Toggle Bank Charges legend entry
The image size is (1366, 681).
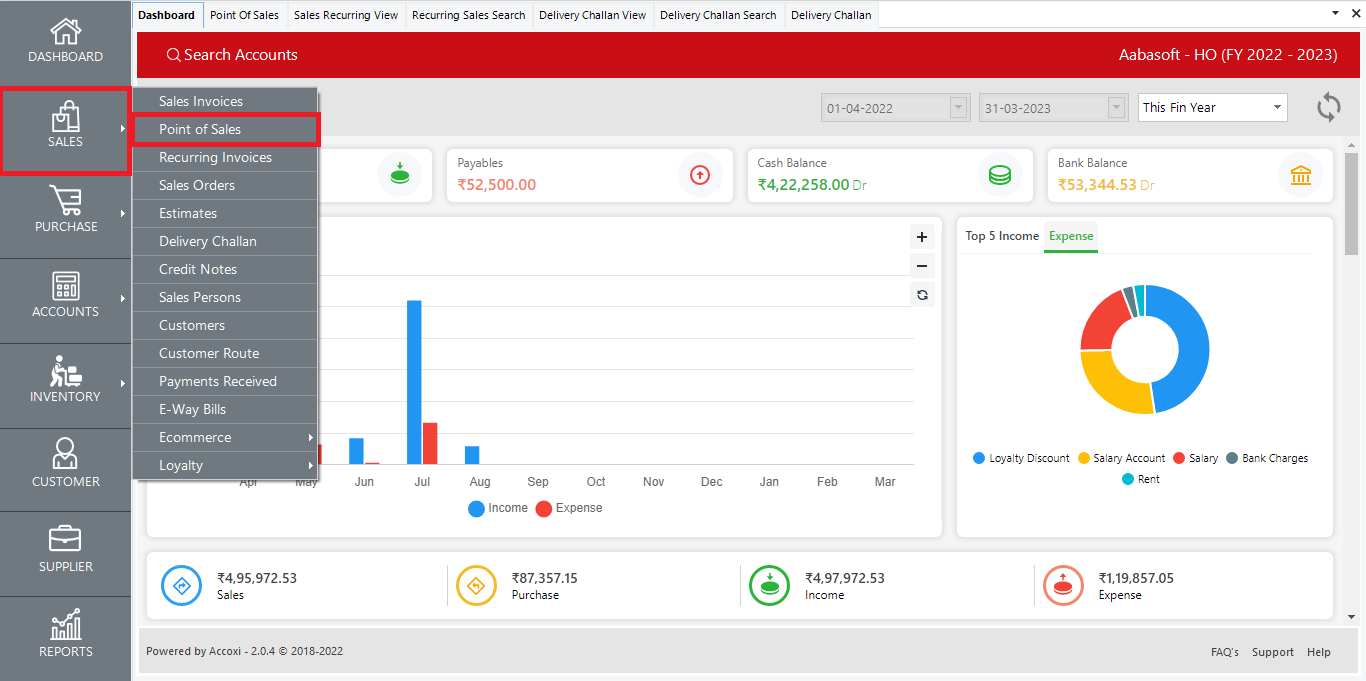click(x=1267, y=458)
